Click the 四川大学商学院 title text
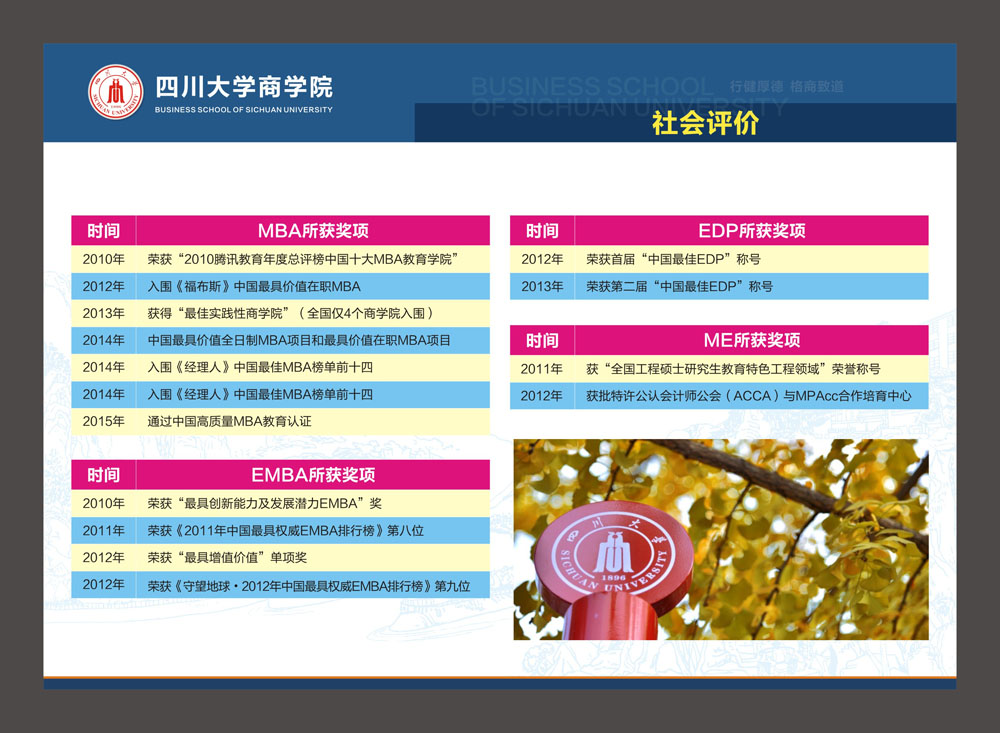The image size is (1000, 733). click(244, 87)
